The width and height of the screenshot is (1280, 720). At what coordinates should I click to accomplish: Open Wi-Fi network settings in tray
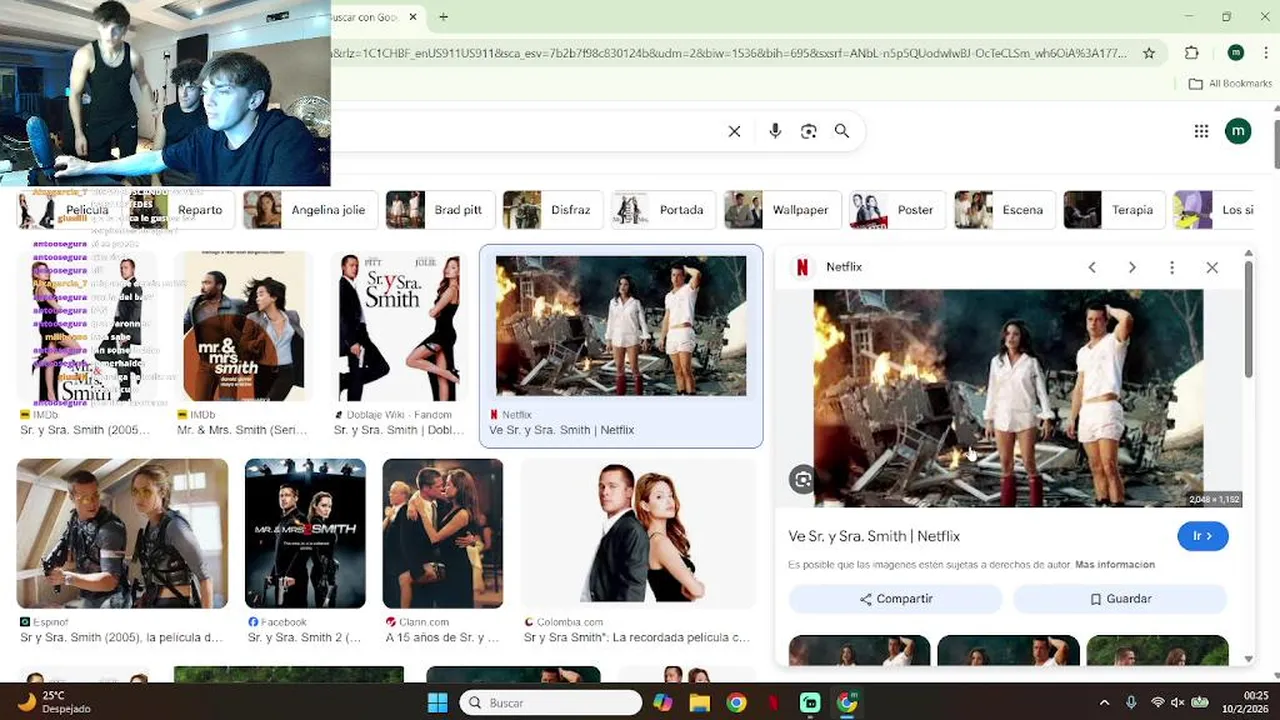coord(1158,703)
